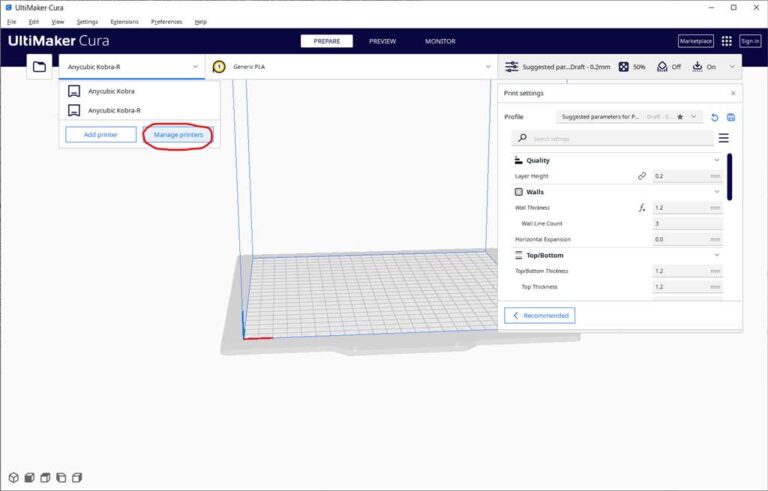Screen dimensions: 768x491
Task: Collapse the Quality section
Action: pos(717,160)
